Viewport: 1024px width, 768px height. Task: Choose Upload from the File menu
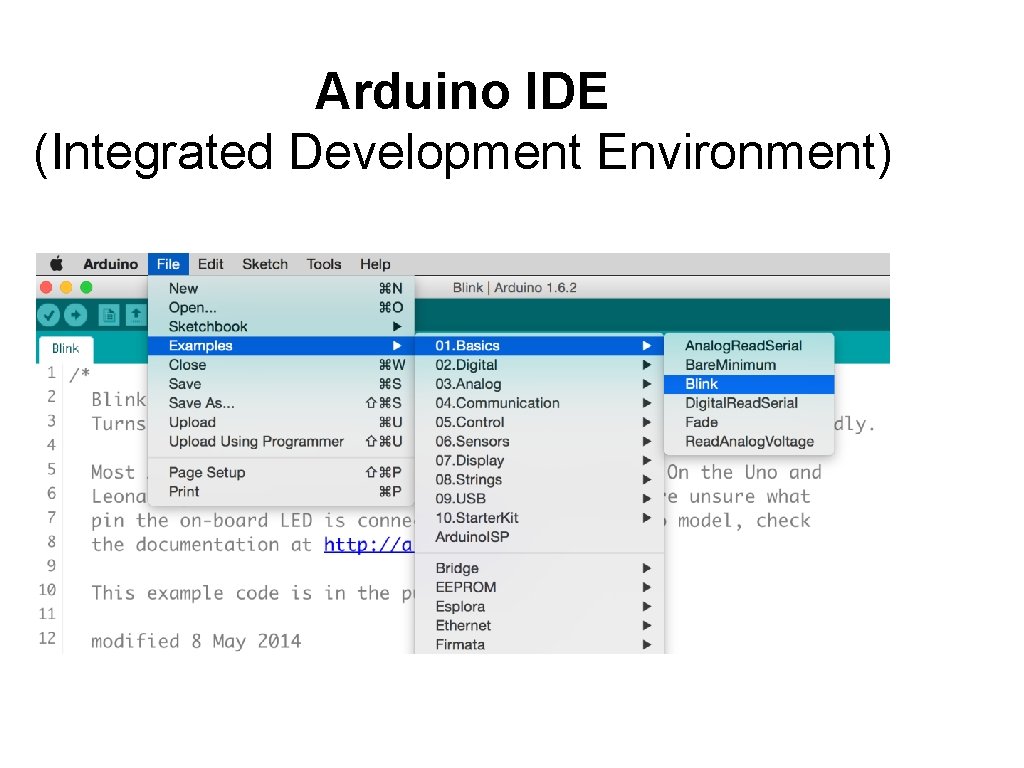pyautogui.click(x=281, y=422)
